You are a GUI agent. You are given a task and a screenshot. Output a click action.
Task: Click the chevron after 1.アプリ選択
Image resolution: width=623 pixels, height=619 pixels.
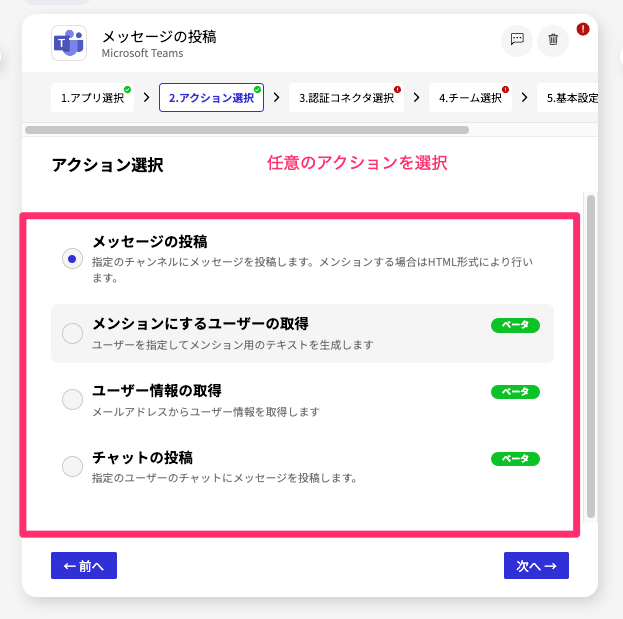(x=147, y=97)
